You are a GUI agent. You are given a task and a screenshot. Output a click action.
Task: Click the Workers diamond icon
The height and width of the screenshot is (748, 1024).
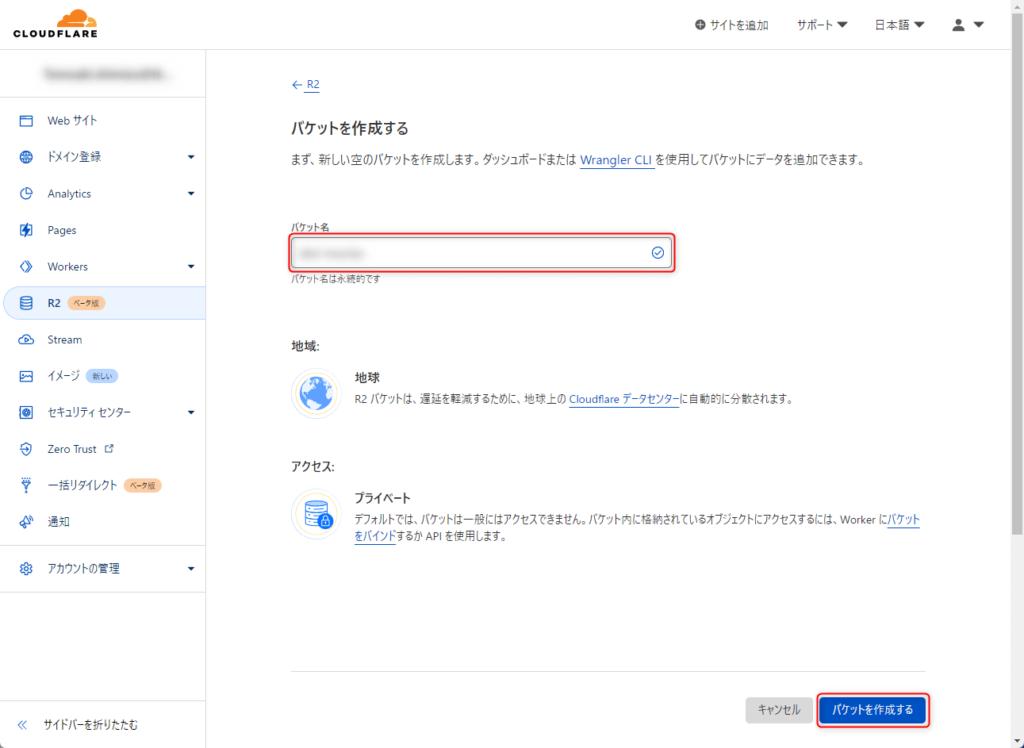pyautogui.click(x=26, y=267)
